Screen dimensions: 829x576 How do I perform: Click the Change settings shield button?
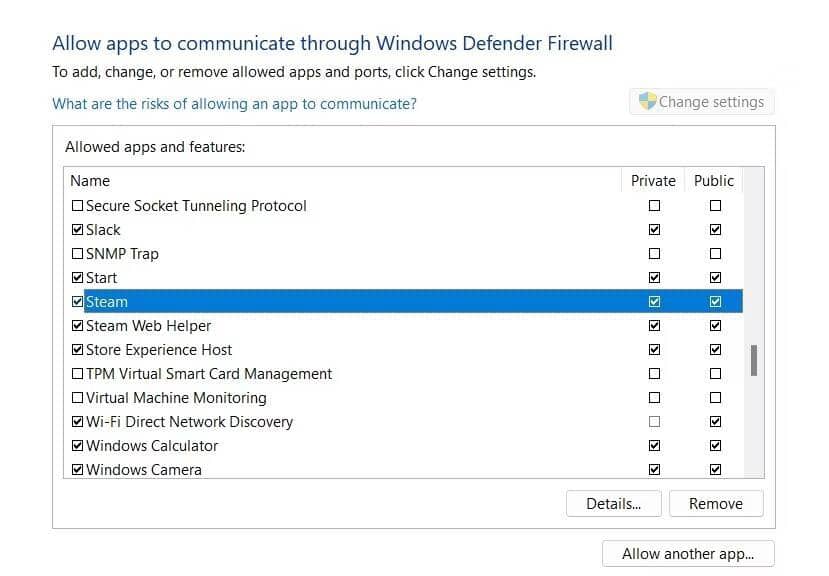(701, 102)
